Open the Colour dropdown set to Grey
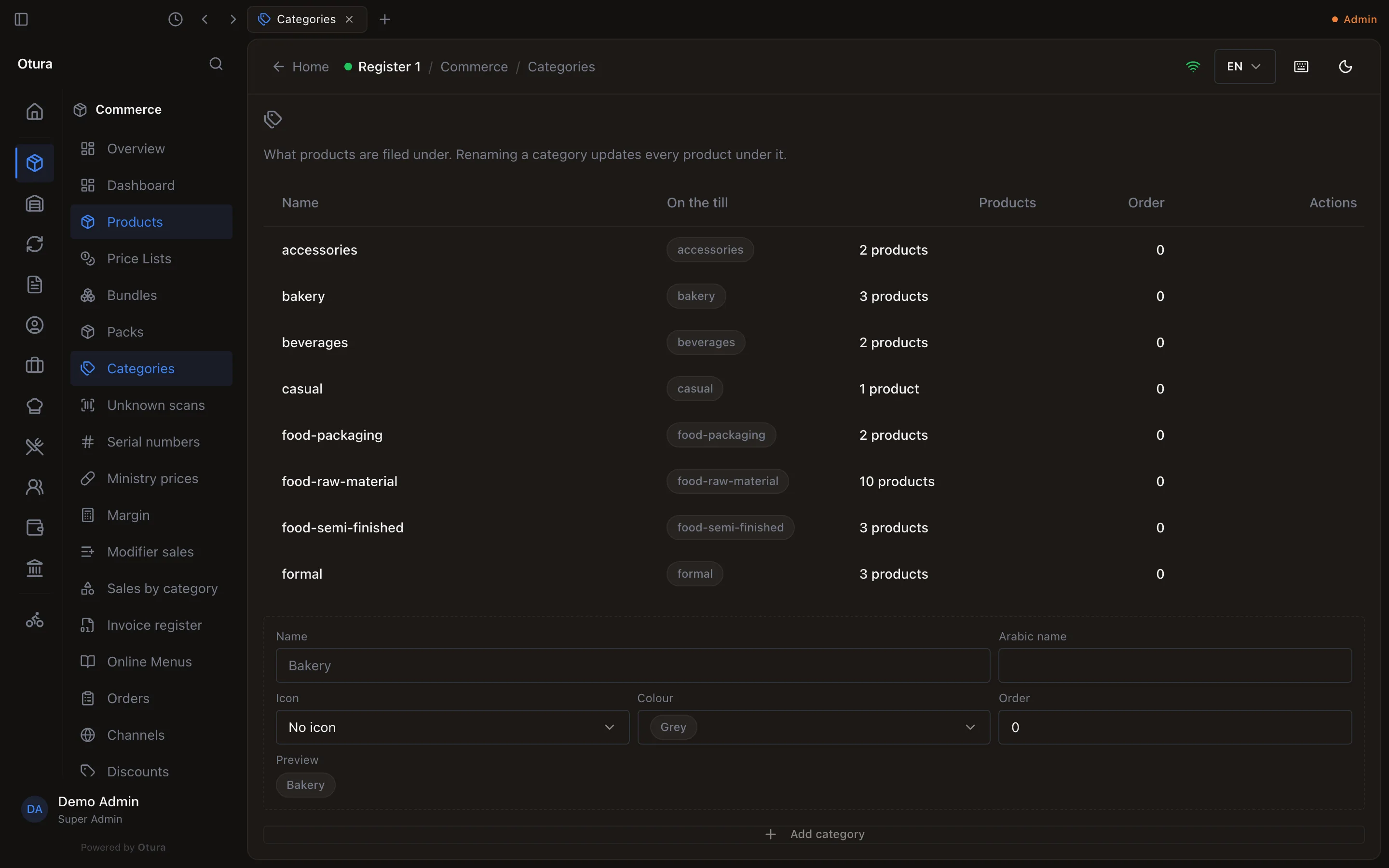This screenshot has height=868, width=1389. click(813, 727)
